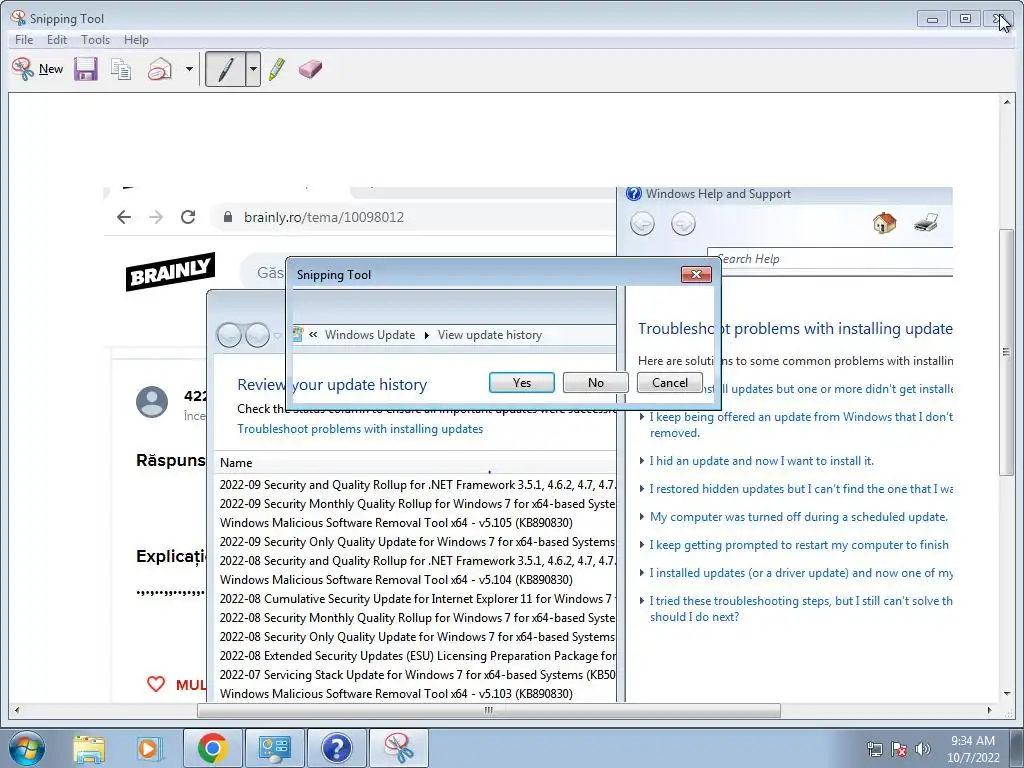Click the horizontal scrollbar thumb

click(488, 710)
